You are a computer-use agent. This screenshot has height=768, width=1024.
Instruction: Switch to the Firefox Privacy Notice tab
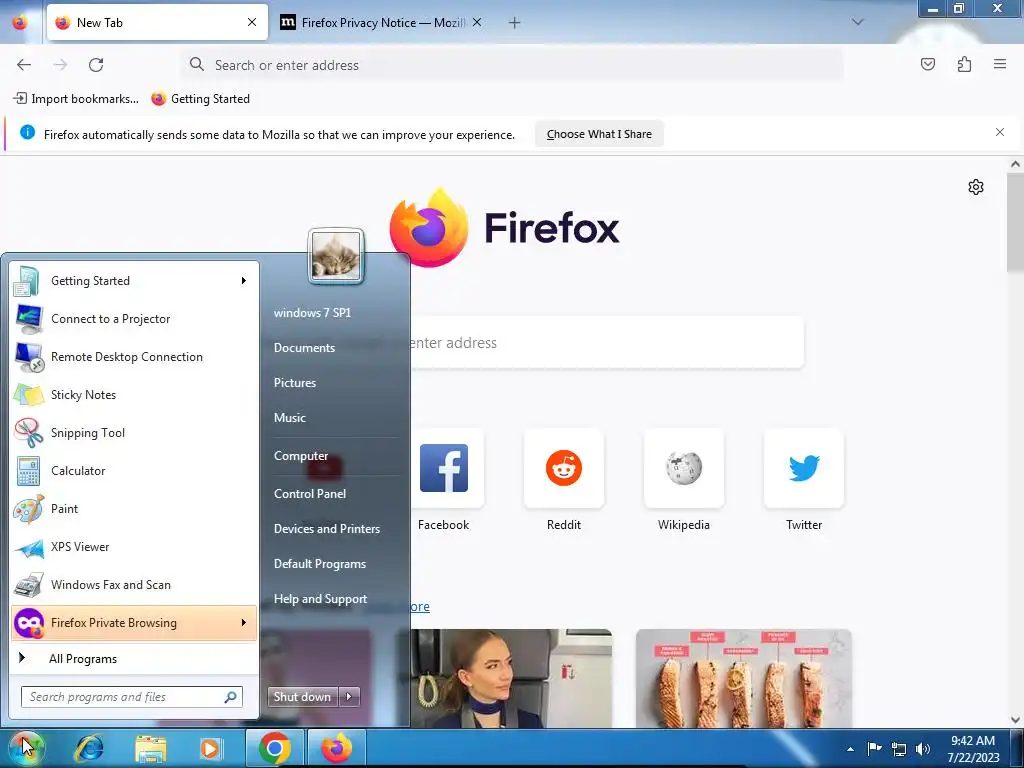(381, 22)
